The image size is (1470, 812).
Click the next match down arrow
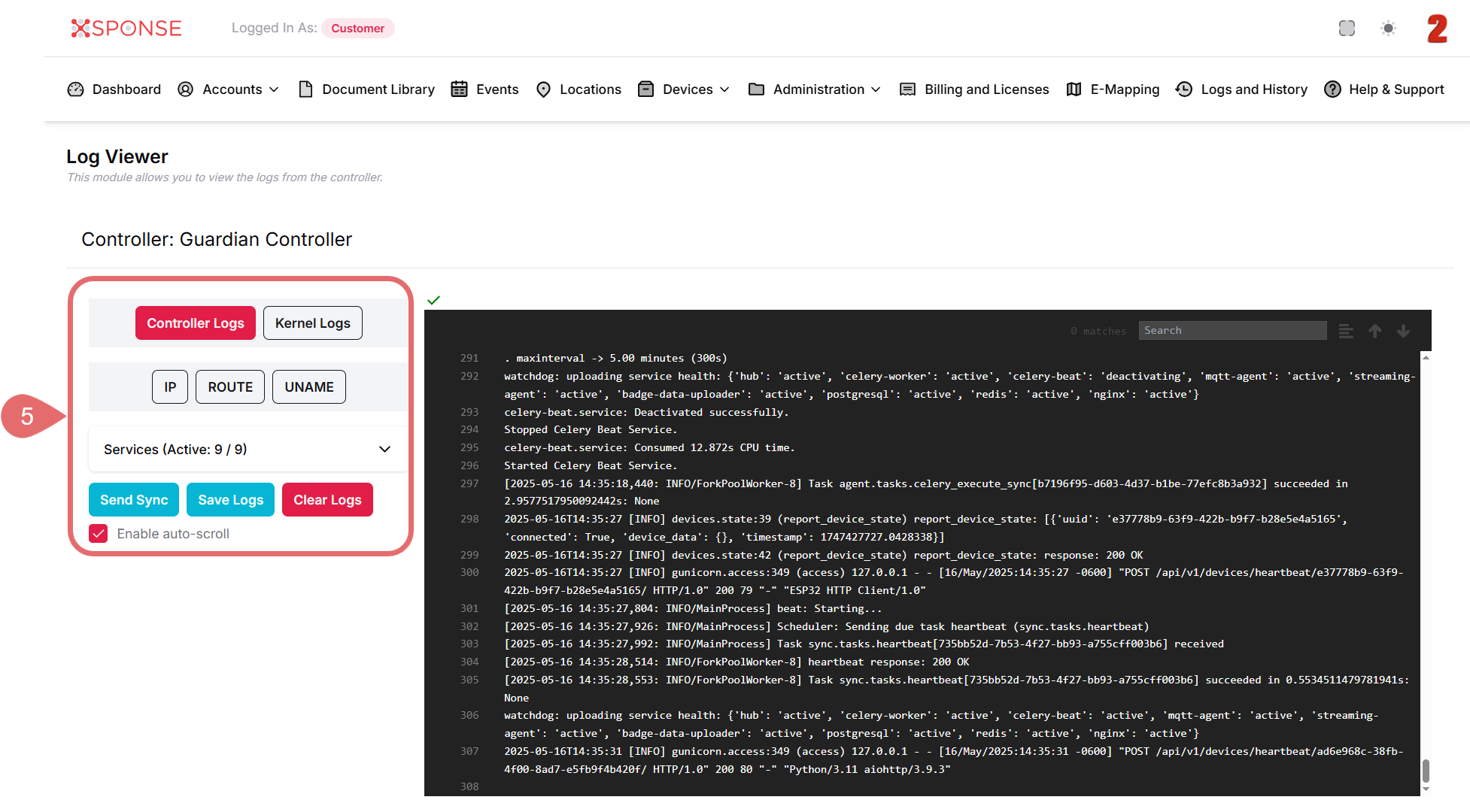(x=1403, y=331)
